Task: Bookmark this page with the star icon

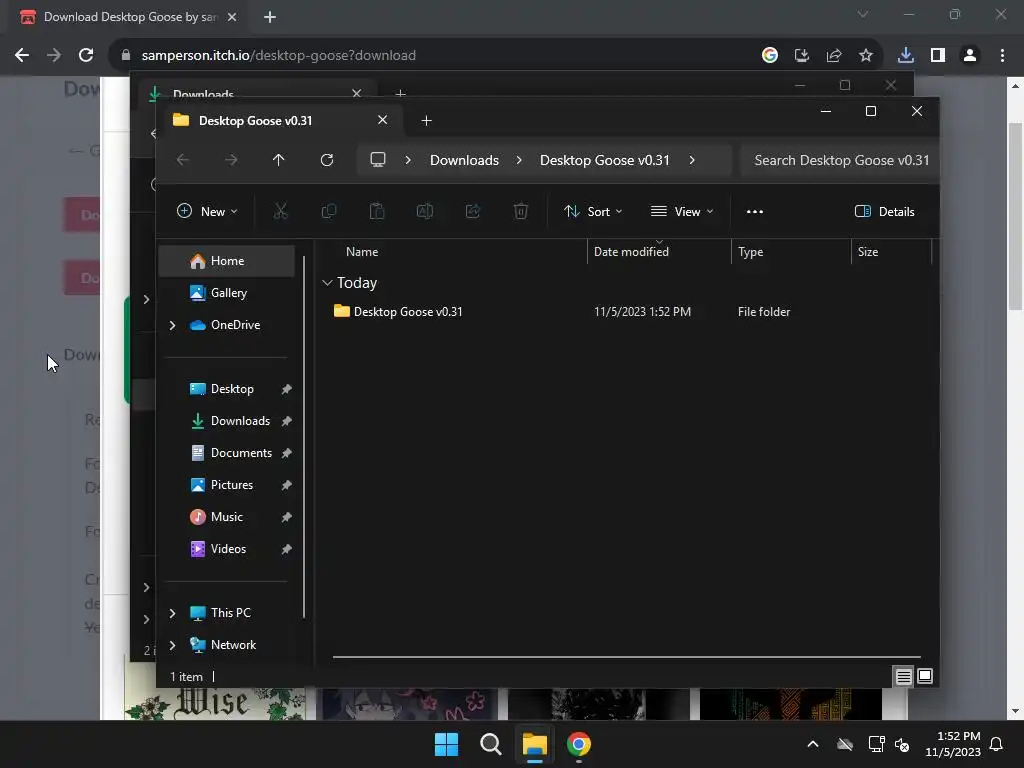Action: point(865,56)
